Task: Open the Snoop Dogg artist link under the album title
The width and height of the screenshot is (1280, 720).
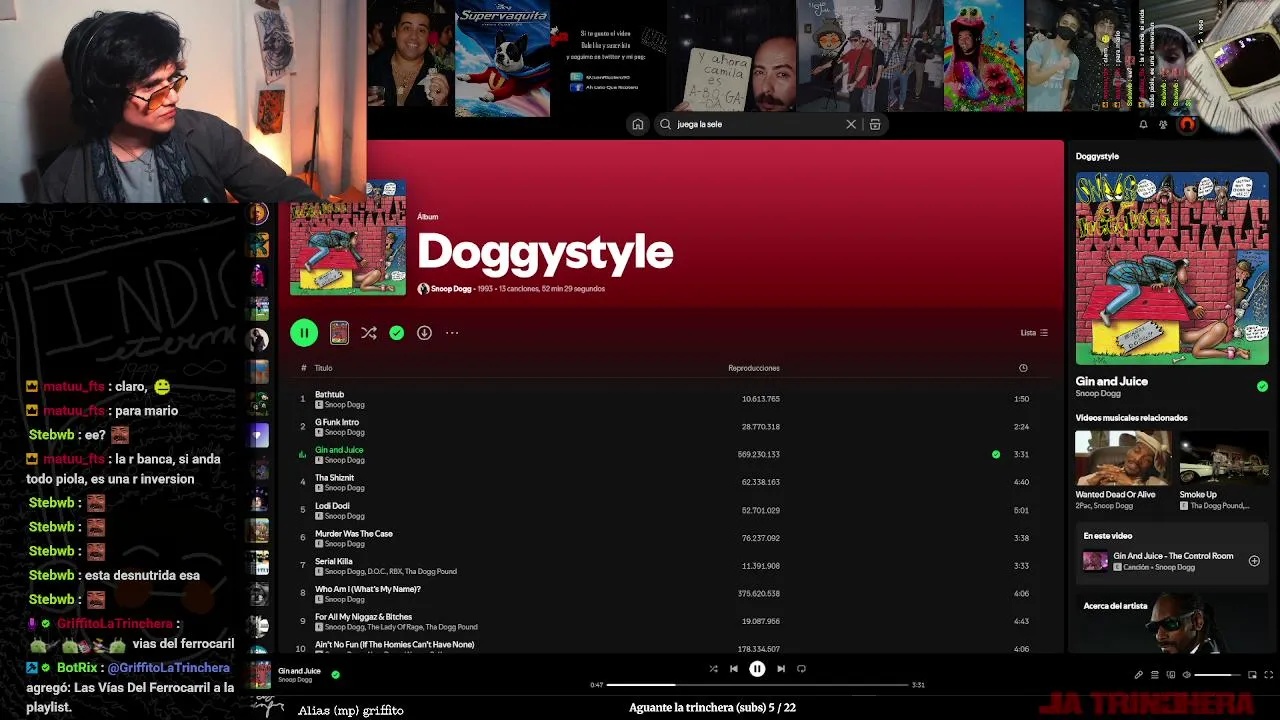Action: [x=451, y=289]
